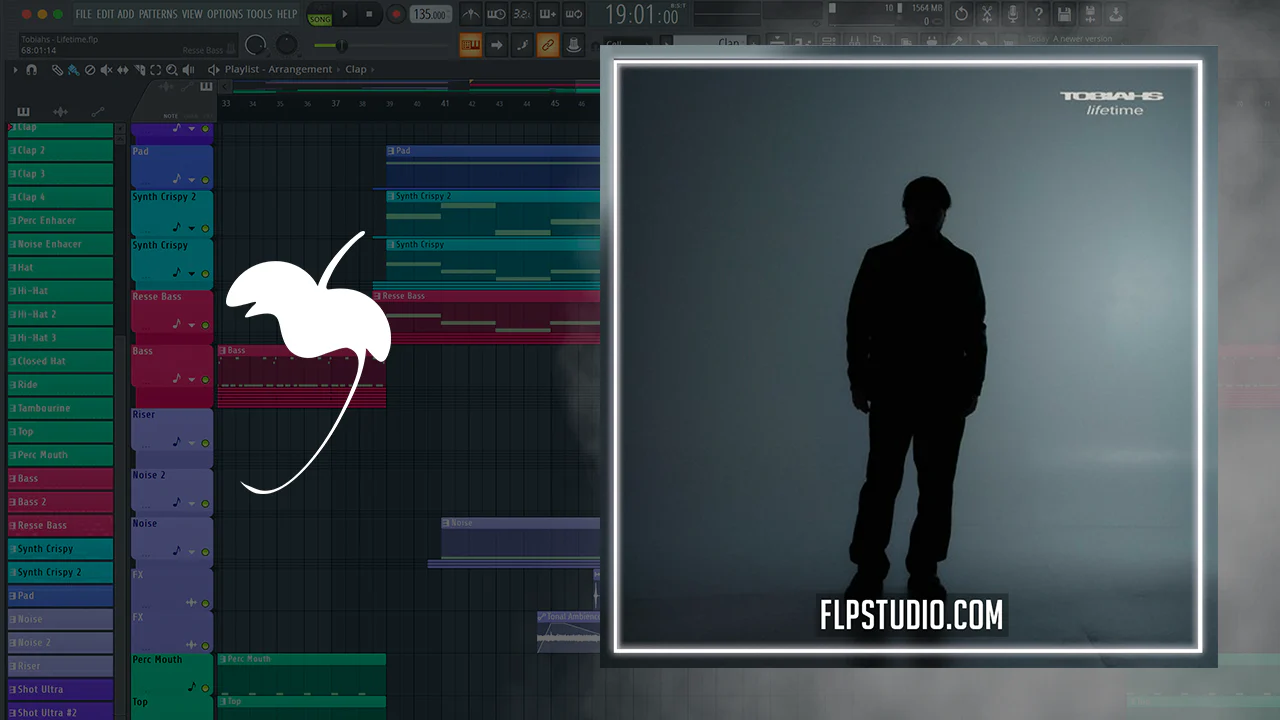Mute the Riser track green light

[x=205, y=443]
